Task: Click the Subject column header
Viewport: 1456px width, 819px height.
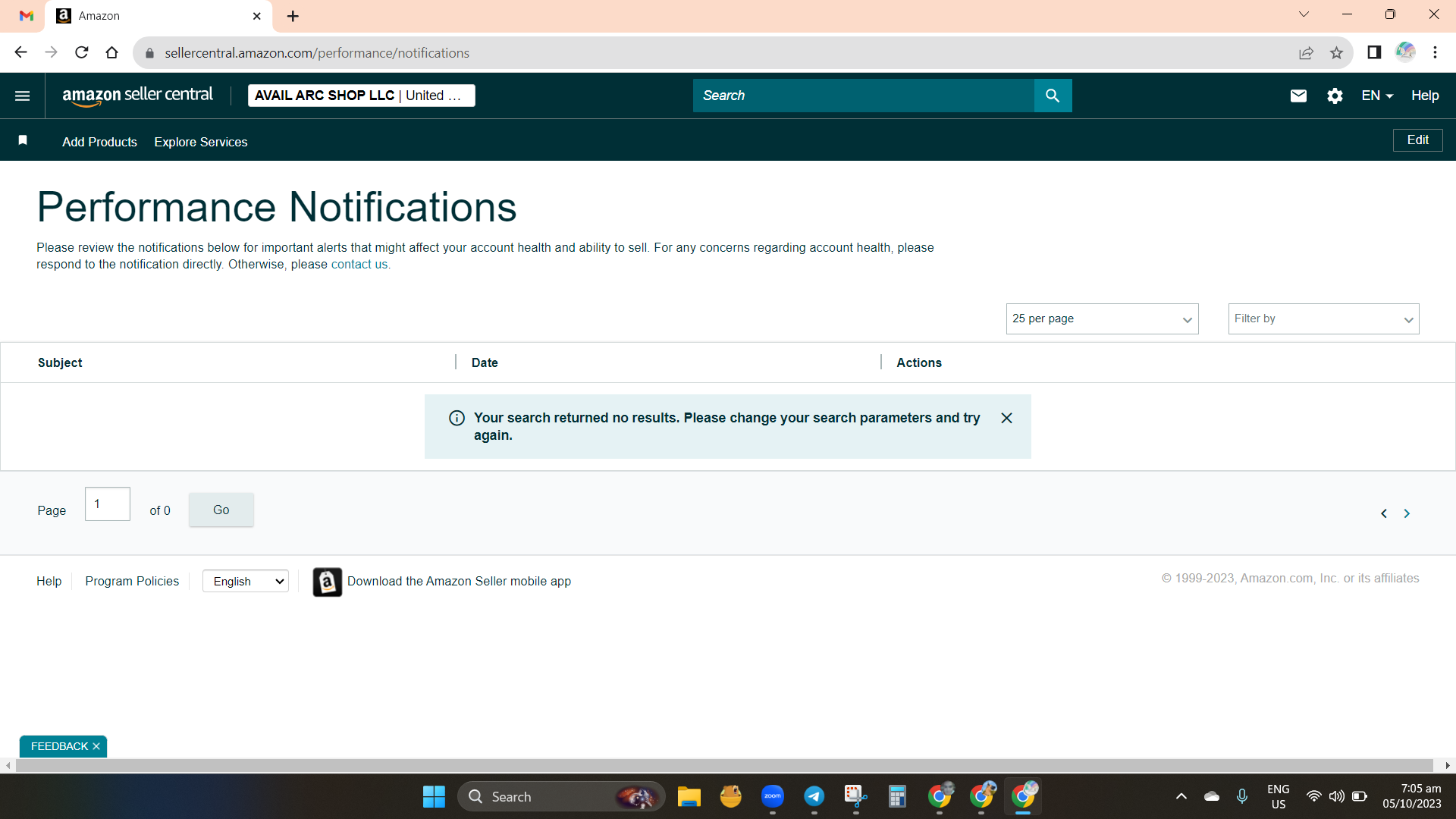Action: pyautogui.click(x=60, y=363)
